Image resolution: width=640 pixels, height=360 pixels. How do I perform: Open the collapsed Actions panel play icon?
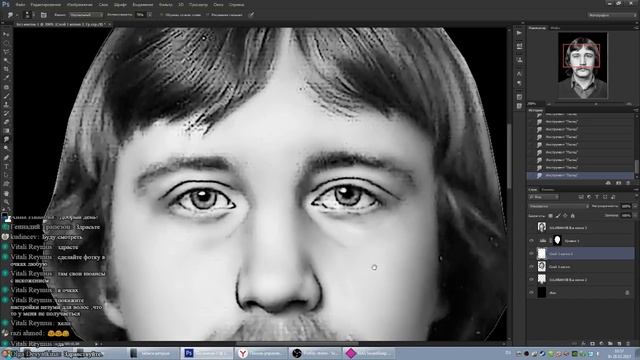pyautogui.click(x=519, y=33)
